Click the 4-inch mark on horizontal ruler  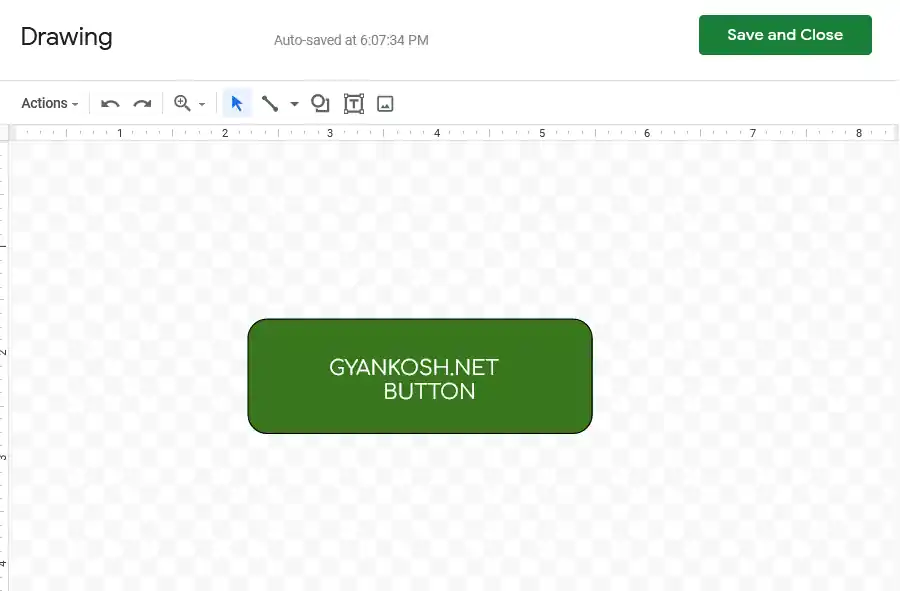click(436, 132)
